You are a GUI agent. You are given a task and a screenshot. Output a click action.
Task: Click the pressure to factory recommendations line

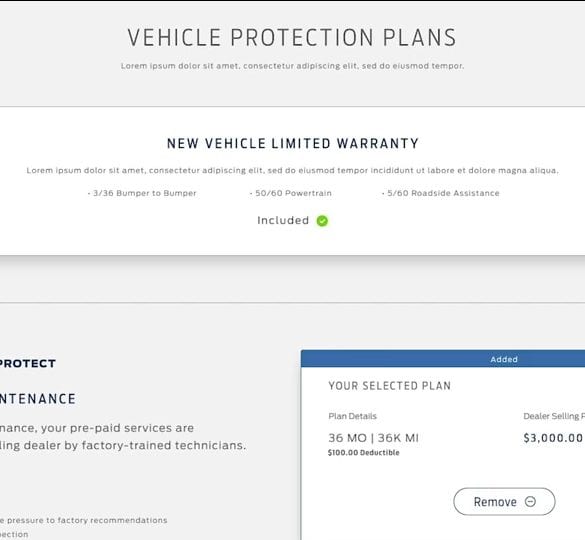pyautogui.click(x=84, y=520)
